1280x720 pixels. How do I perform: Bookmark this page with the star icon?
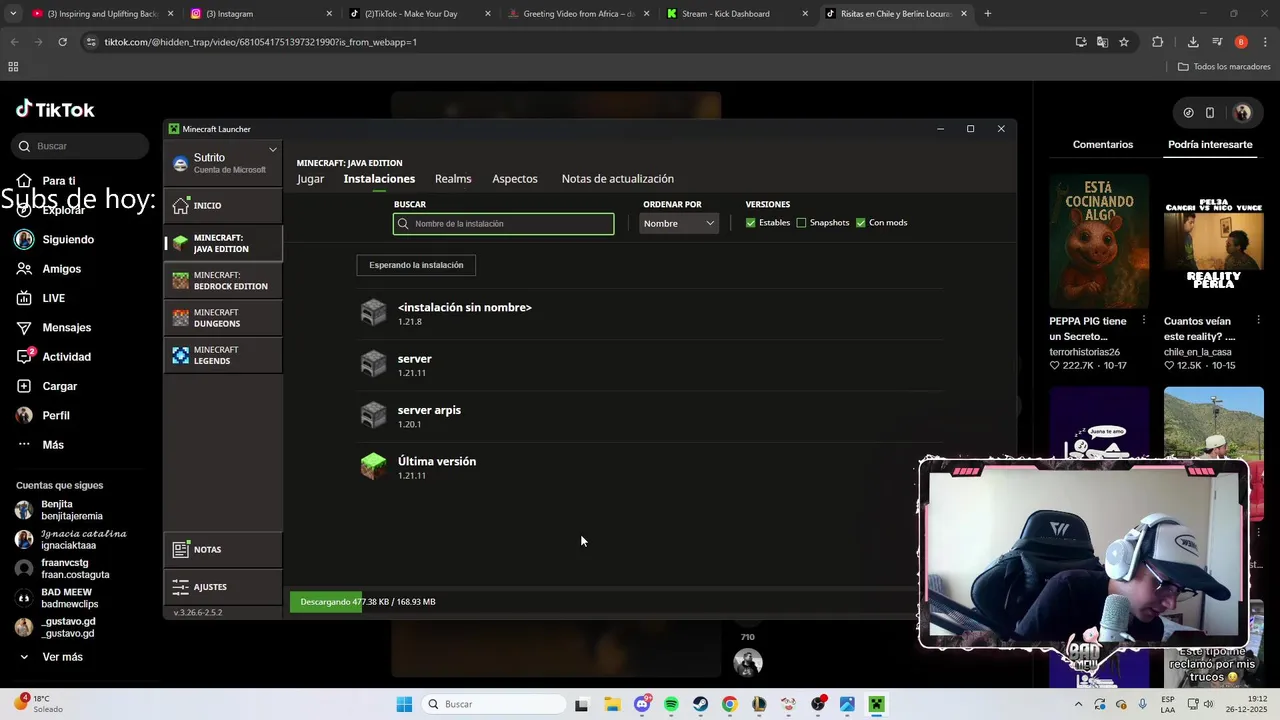click(x=1124, y=42)
